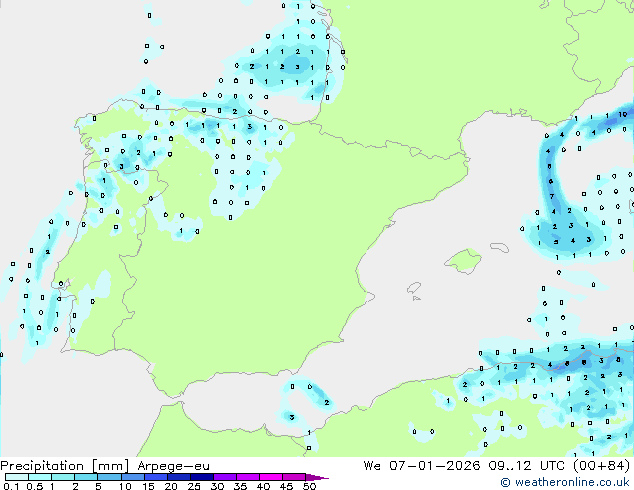
Task: Click the "10" precipitation value on map
Action: click(x=623, y=114)
